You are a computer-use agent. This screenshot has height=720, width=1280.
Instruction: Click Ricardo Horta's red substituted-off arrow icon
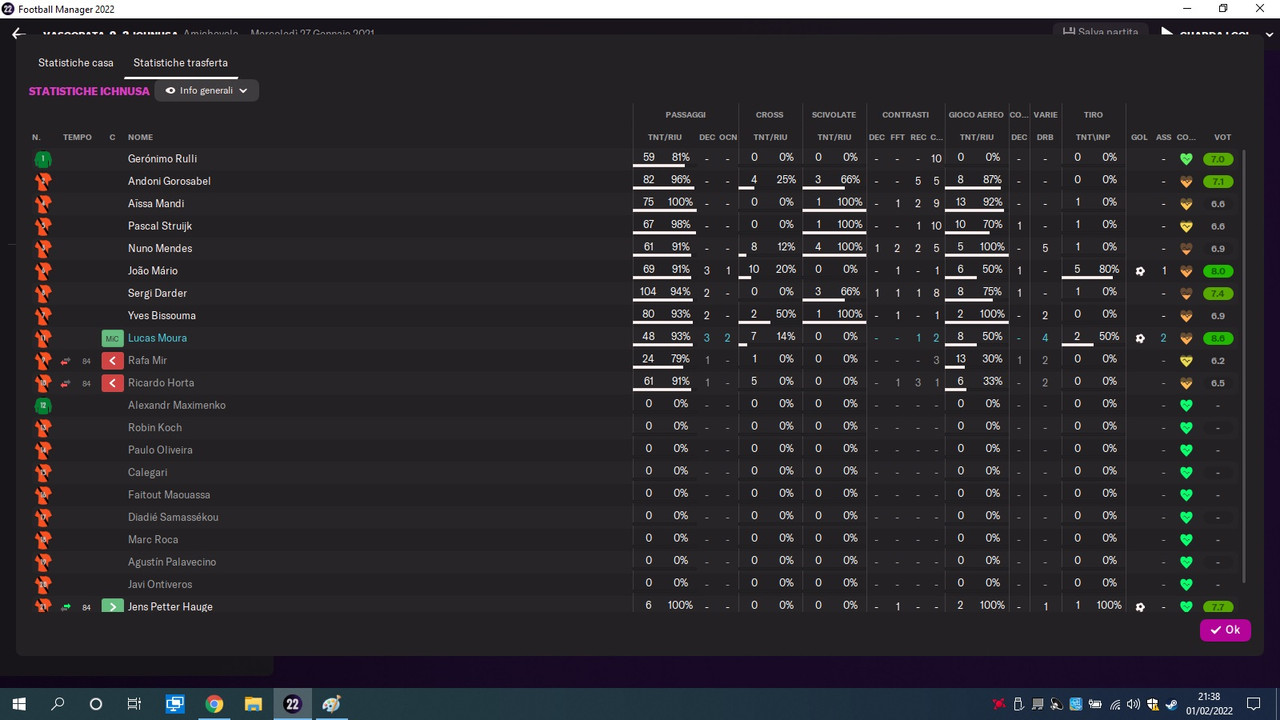point(112,383)
